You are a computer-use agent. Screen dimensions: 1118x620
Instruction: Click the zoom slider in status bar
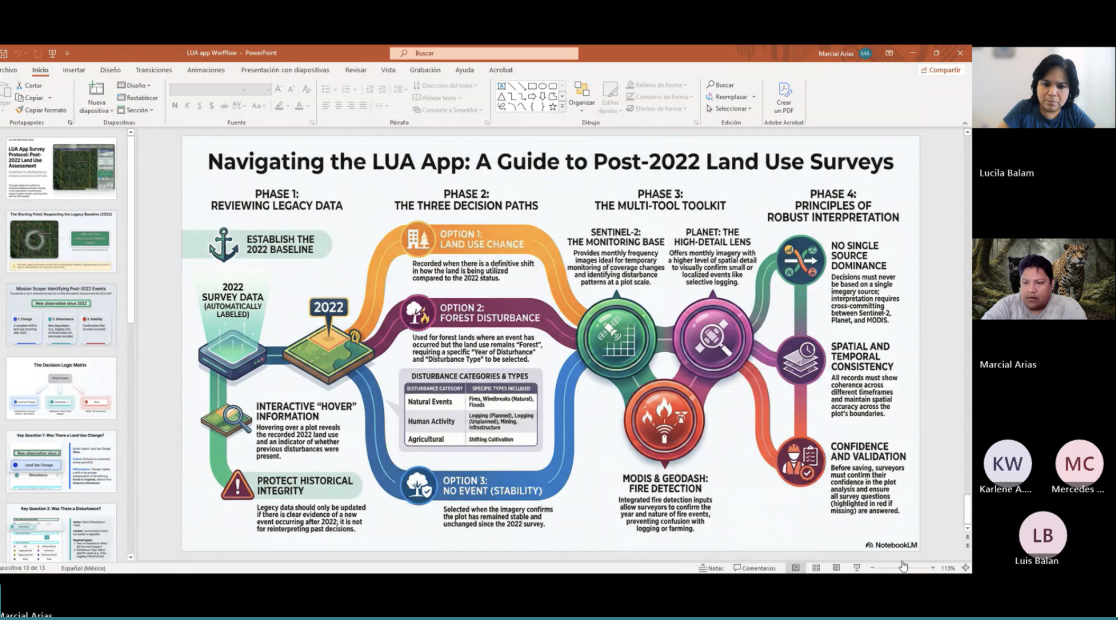(x=902, y=568)
